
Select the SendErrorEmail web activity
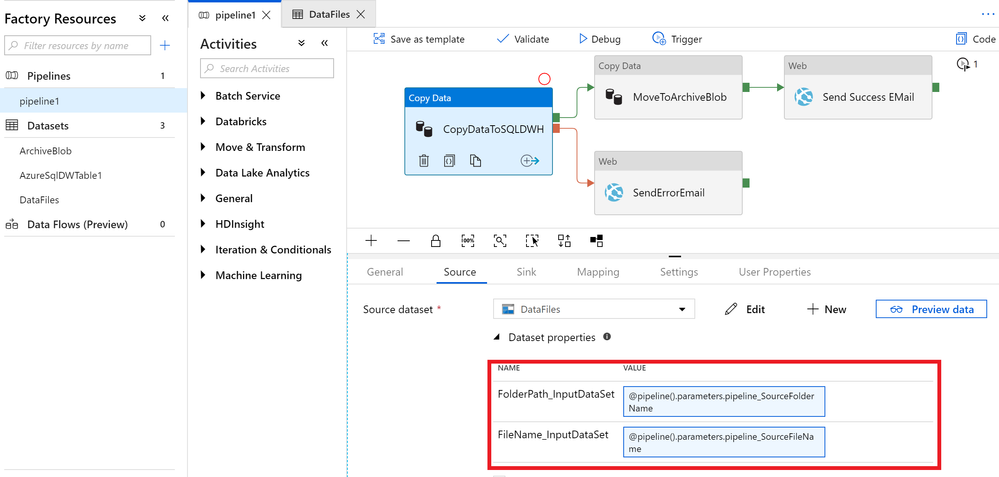pyautogui.click(x=668, y=183)
